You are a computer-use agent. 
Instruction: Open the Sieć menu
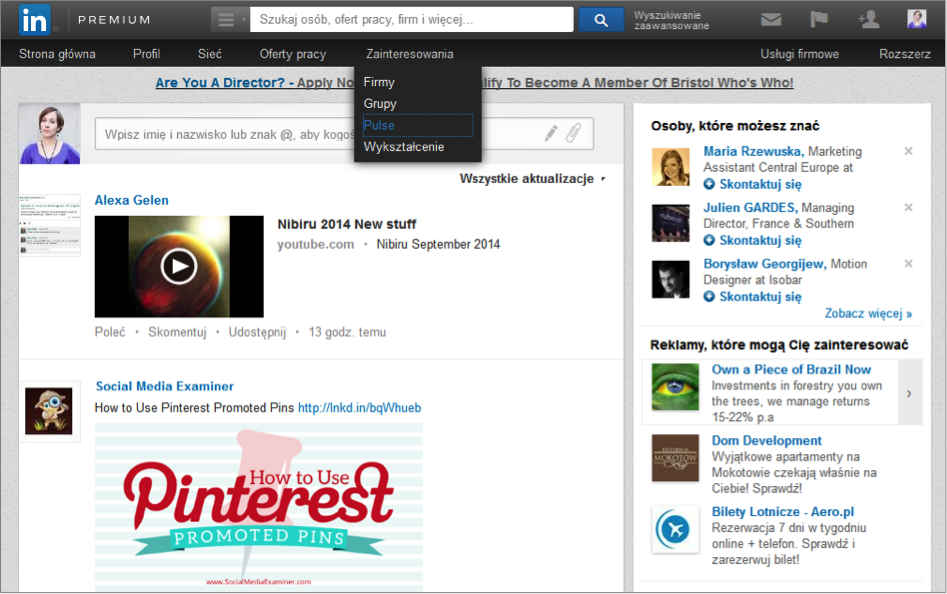tap(210, 54)
